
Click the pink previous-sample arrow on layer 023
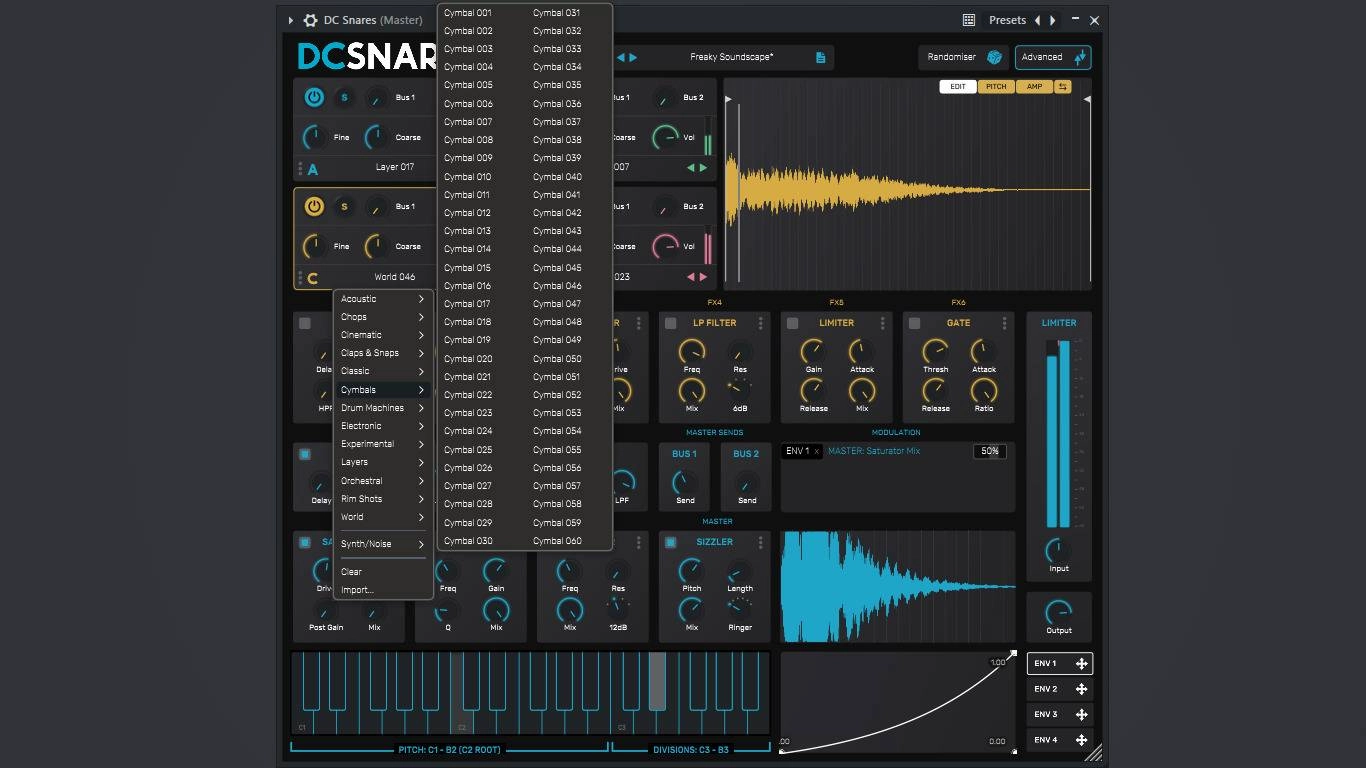691,277
